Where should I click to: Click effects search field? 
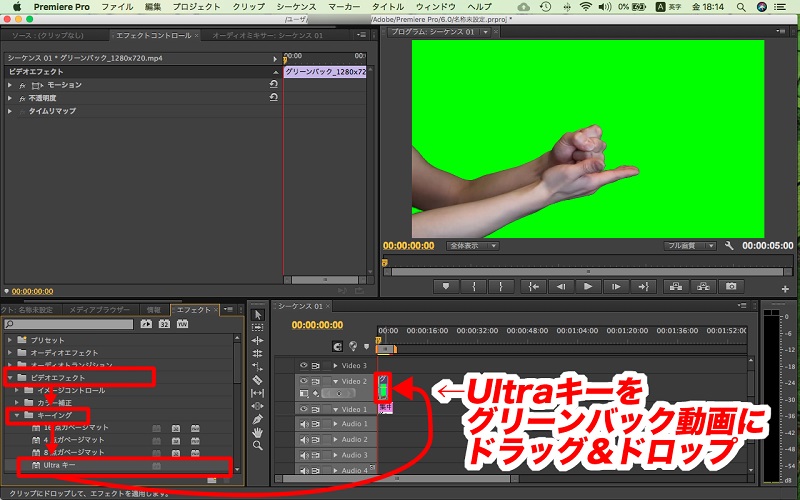(x=69, y=324)
